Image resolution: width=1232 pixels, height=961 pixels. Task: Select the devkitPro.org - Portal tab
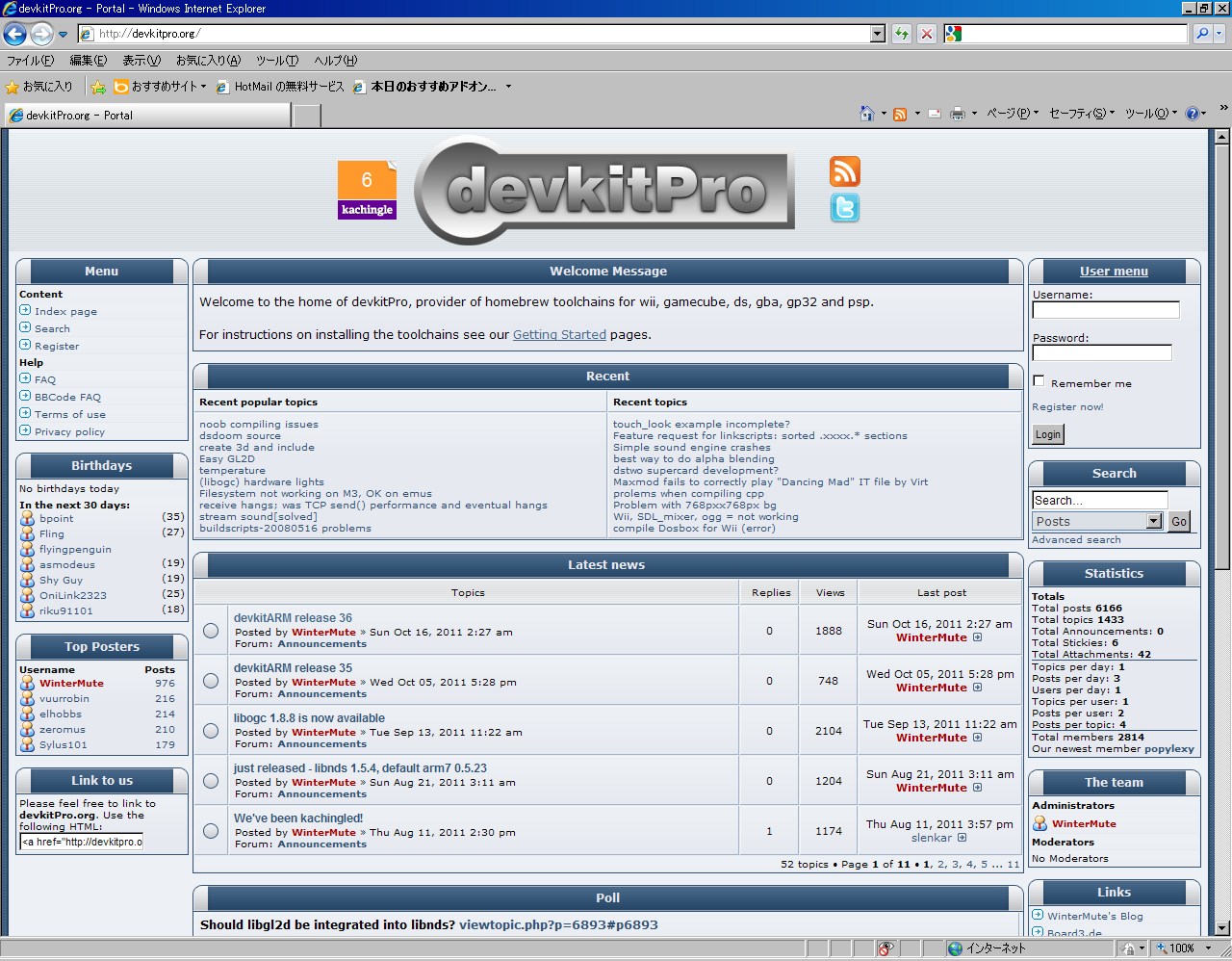pyautogui.click(x=147, y=116)
